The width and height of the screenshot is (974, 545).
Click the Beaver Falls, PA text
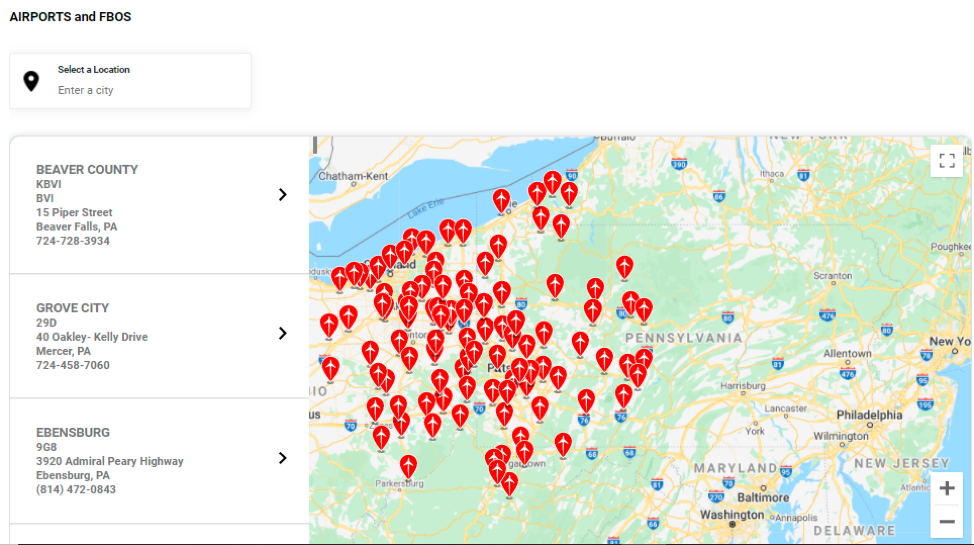click(x=76, y=227)
